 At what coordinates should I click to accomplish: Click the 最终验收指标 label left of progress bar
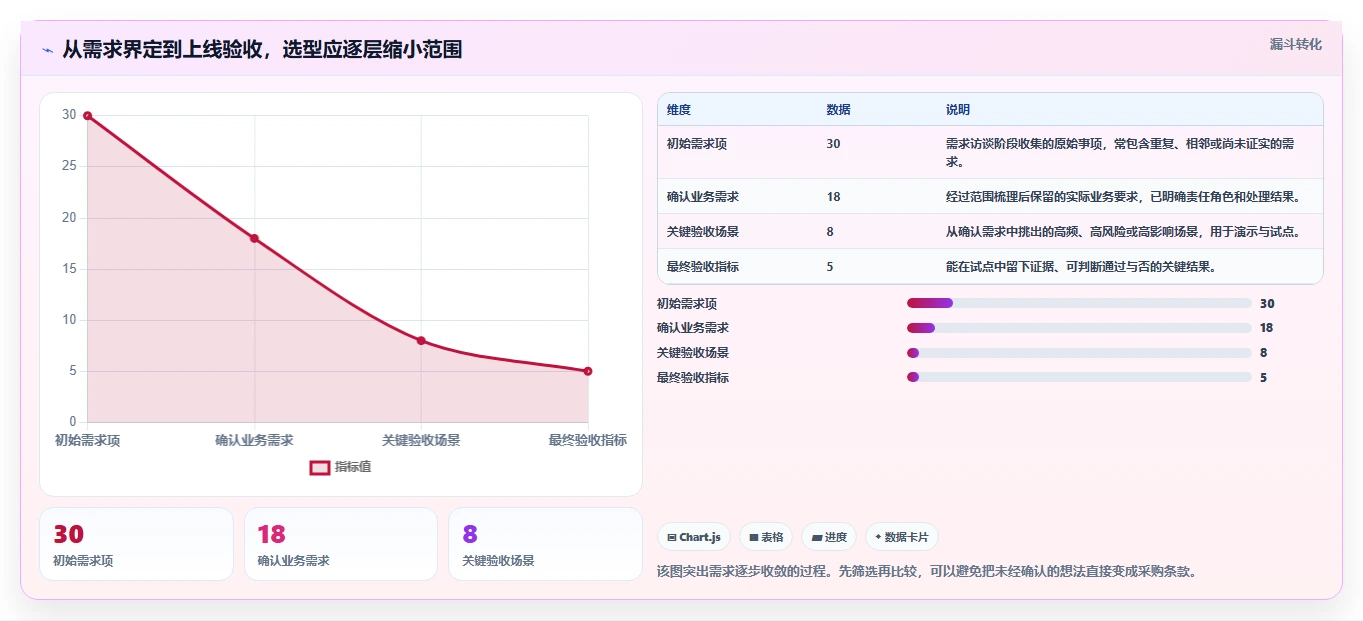click(693, 378)
